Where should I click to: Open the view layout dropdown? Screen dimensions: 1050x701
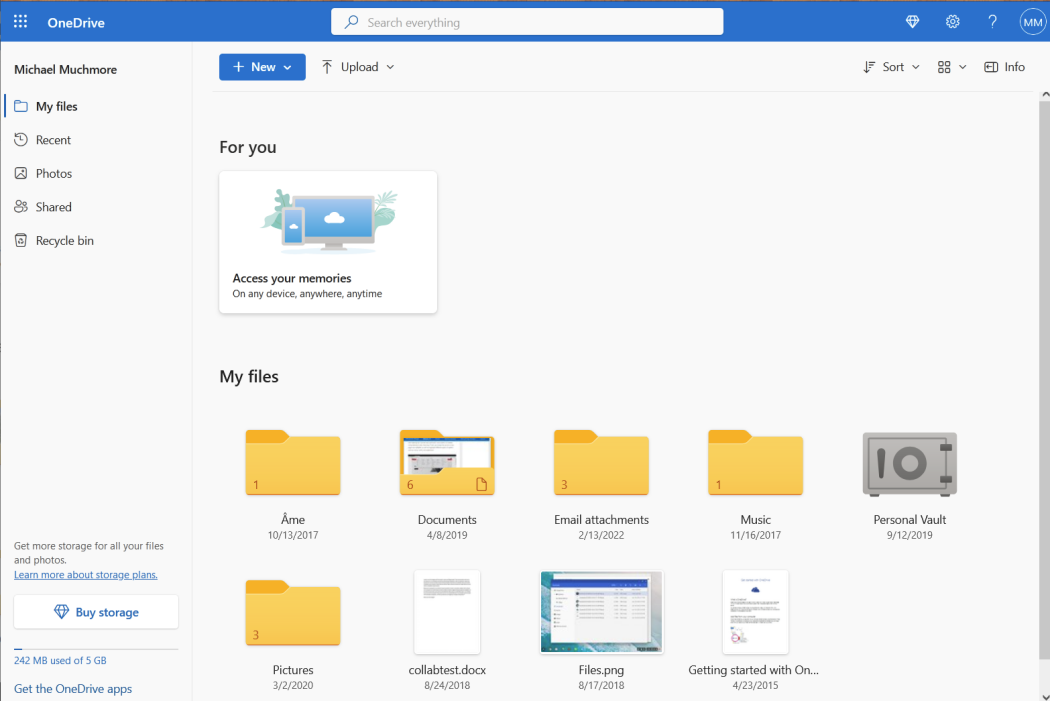point(948,66)
